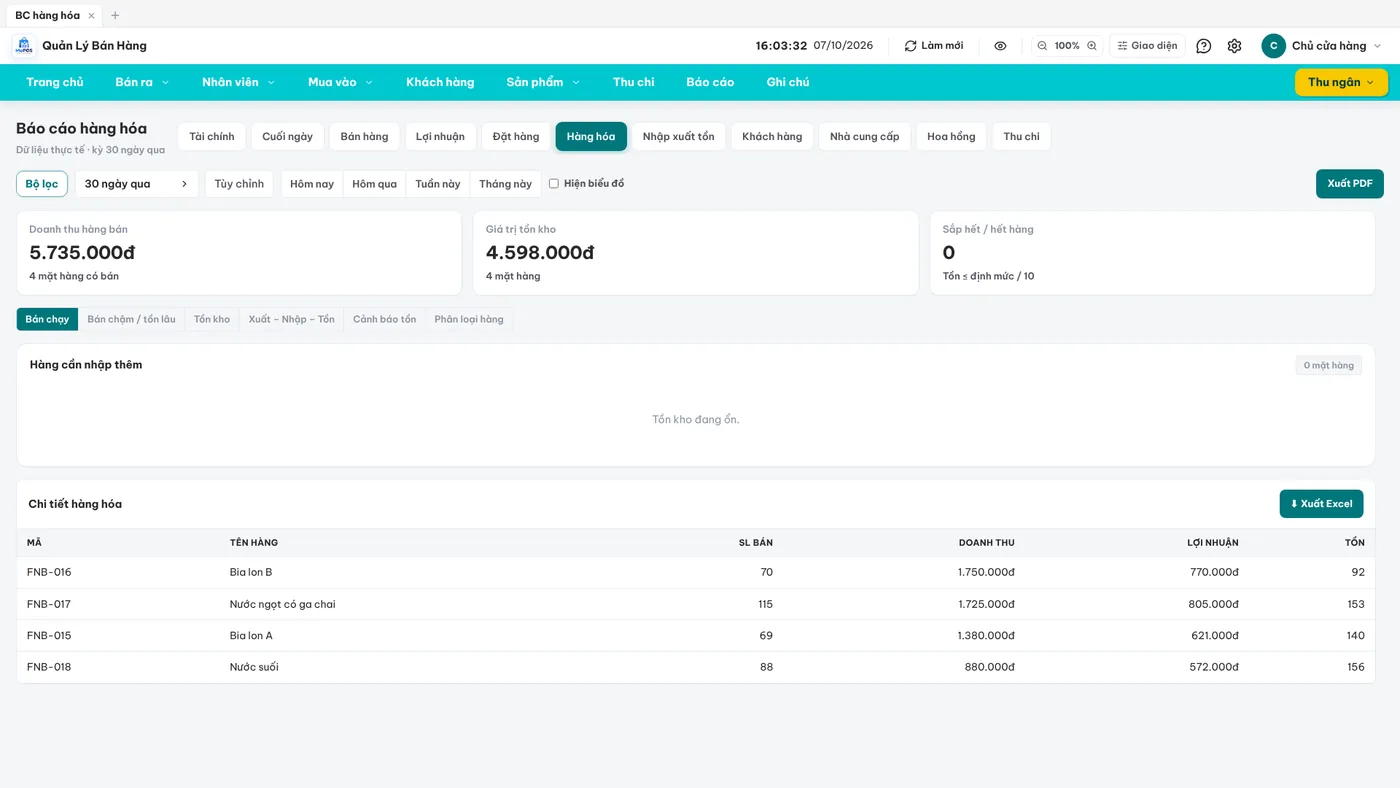
Task: Open the help question mark icon
Action: click(x=1204, y=46)
